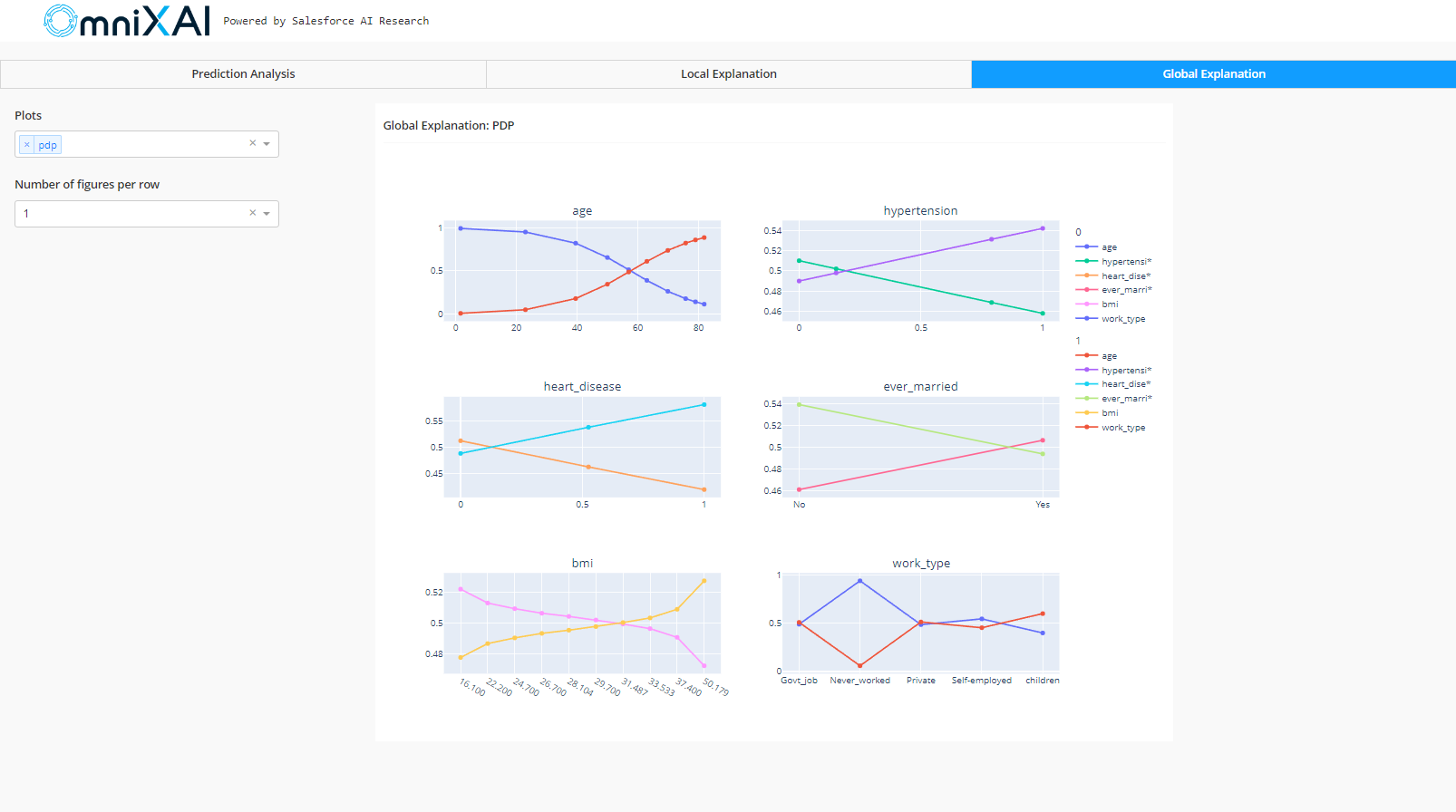Toggle class 1 work_type legend entry
The height and width of the screenshot is (812, 1456).
(x=1111, y=428)
